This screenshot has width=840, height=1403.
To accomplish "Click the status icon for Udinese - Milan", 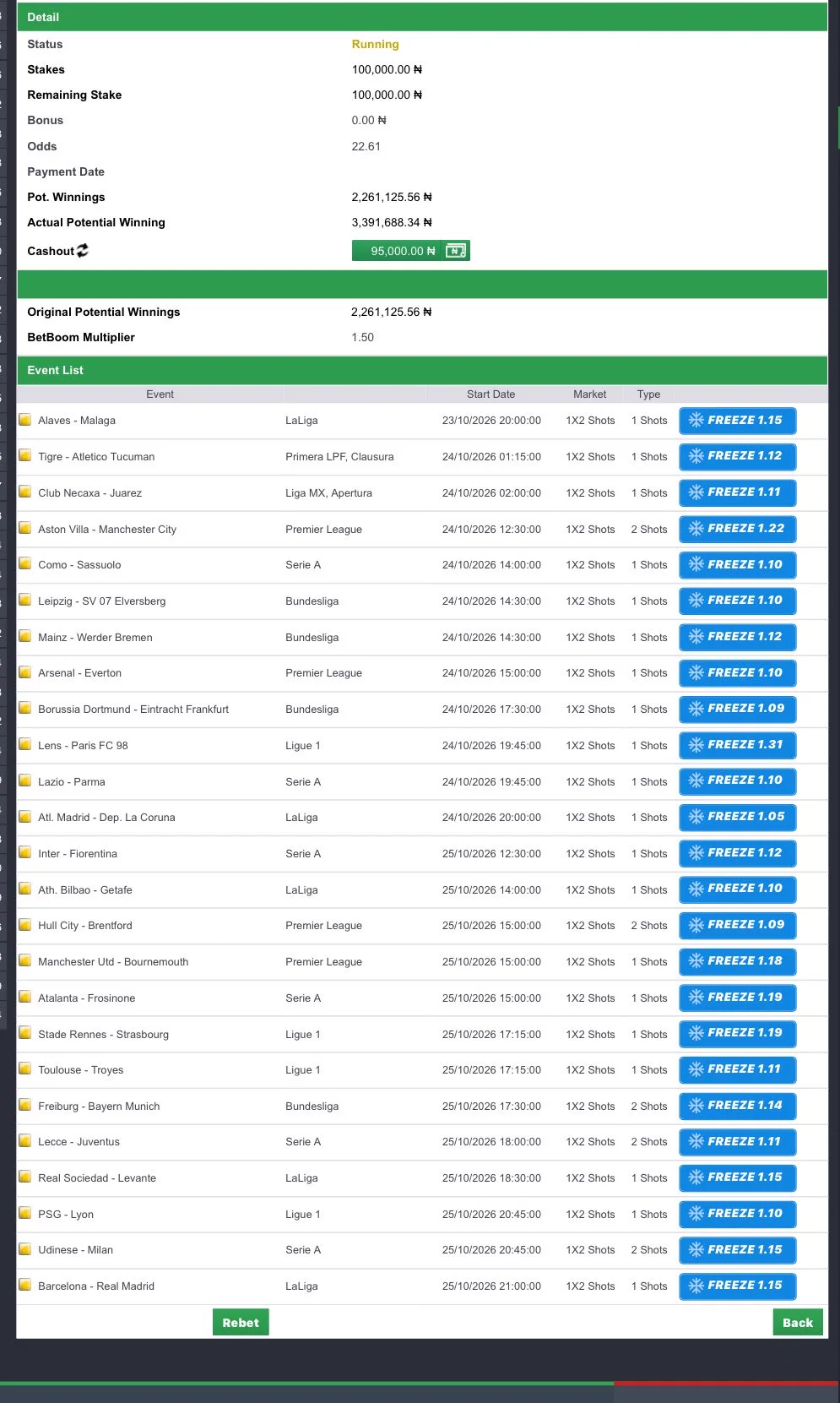I will pyautogui.click(x=25, y=1249).
